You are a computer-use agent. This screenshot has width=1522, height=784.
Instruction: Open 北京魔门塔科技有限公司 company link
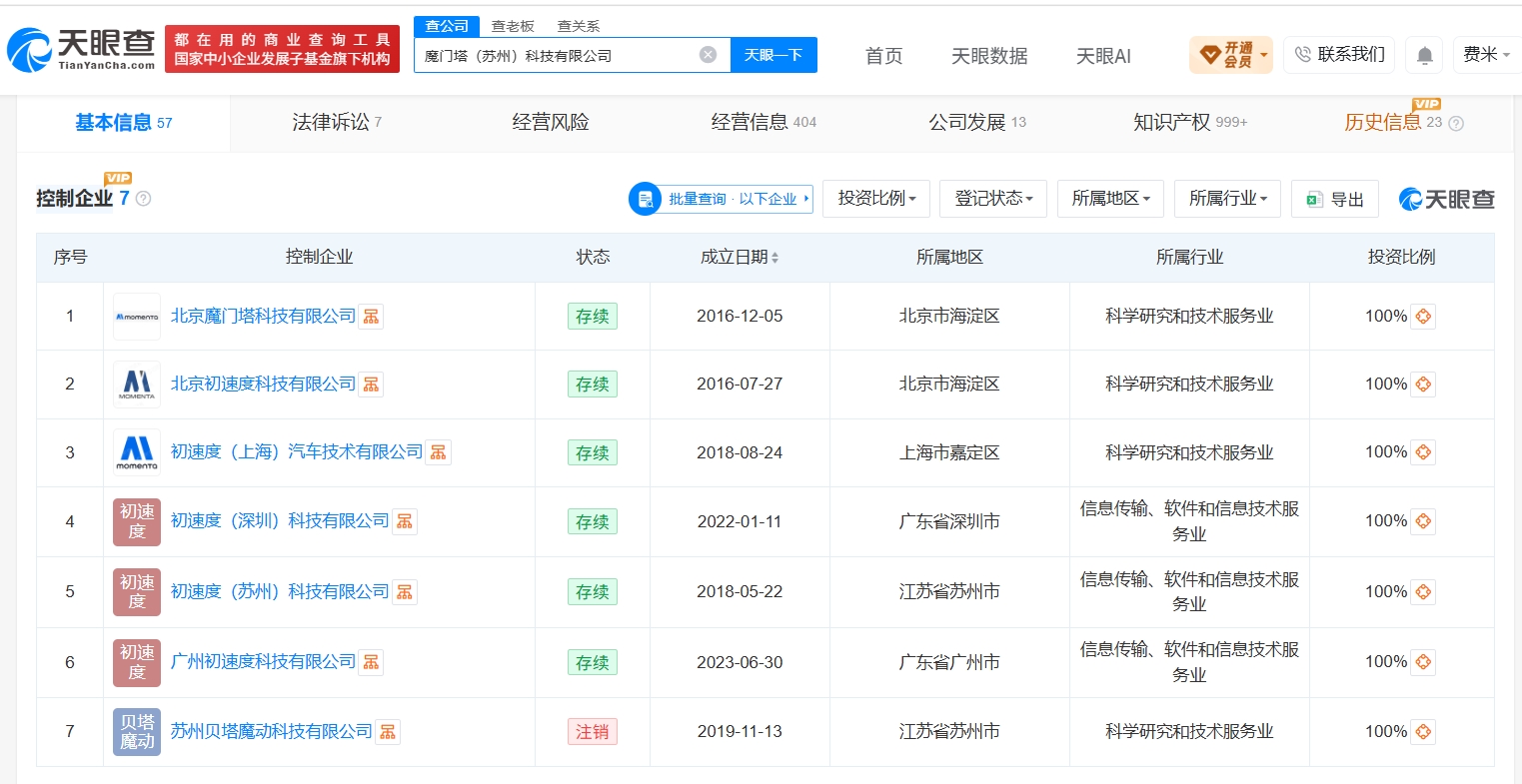point(264,316)
